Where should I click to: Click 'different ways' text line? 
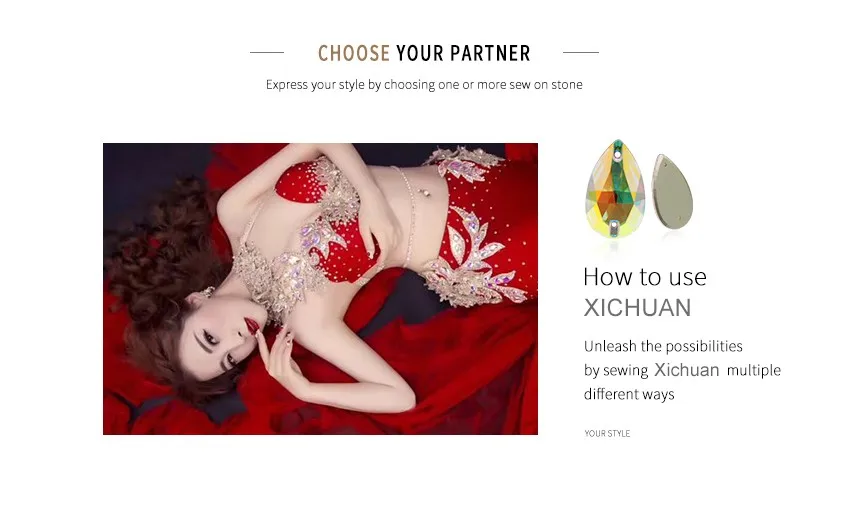629,394
